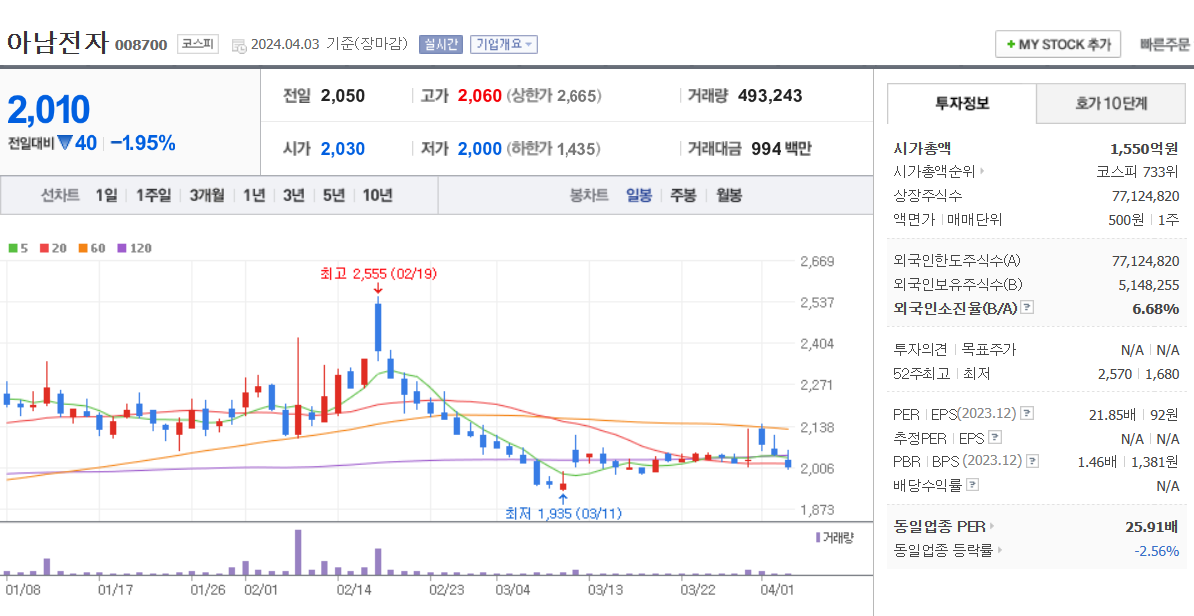This screenshot has height=616, width=1194.
Task: Click the help icon beside 외국인소진율(B/A)
Action: [1027, 308]
